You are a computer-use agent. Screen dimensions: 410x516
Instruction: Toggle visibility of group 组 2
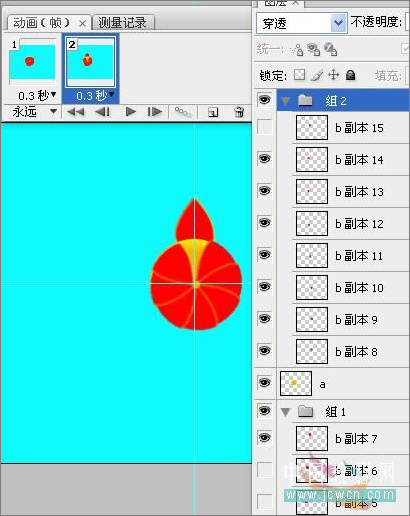[x=265, y=99]
